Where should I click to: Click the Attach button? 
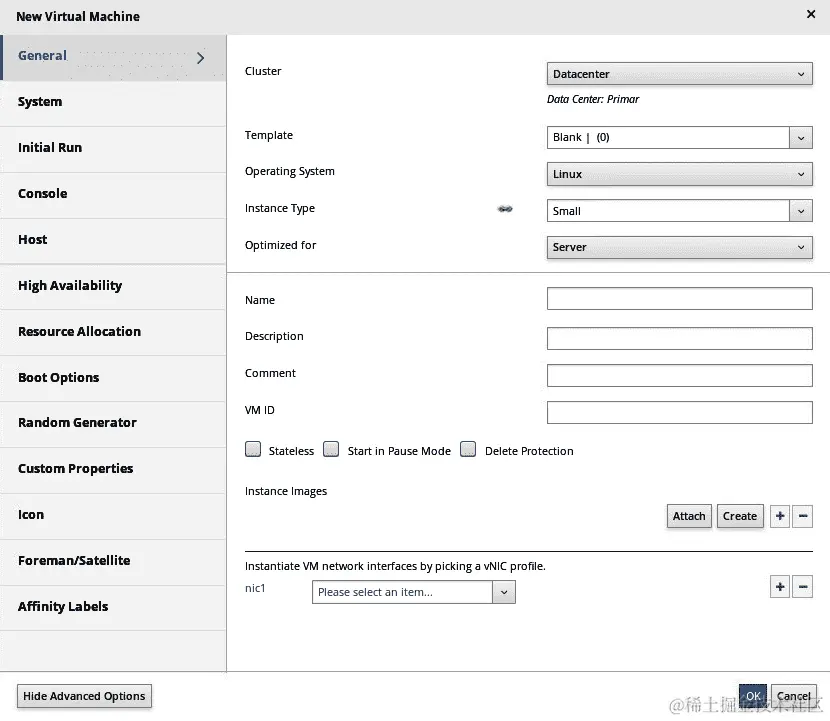(689, 516)
